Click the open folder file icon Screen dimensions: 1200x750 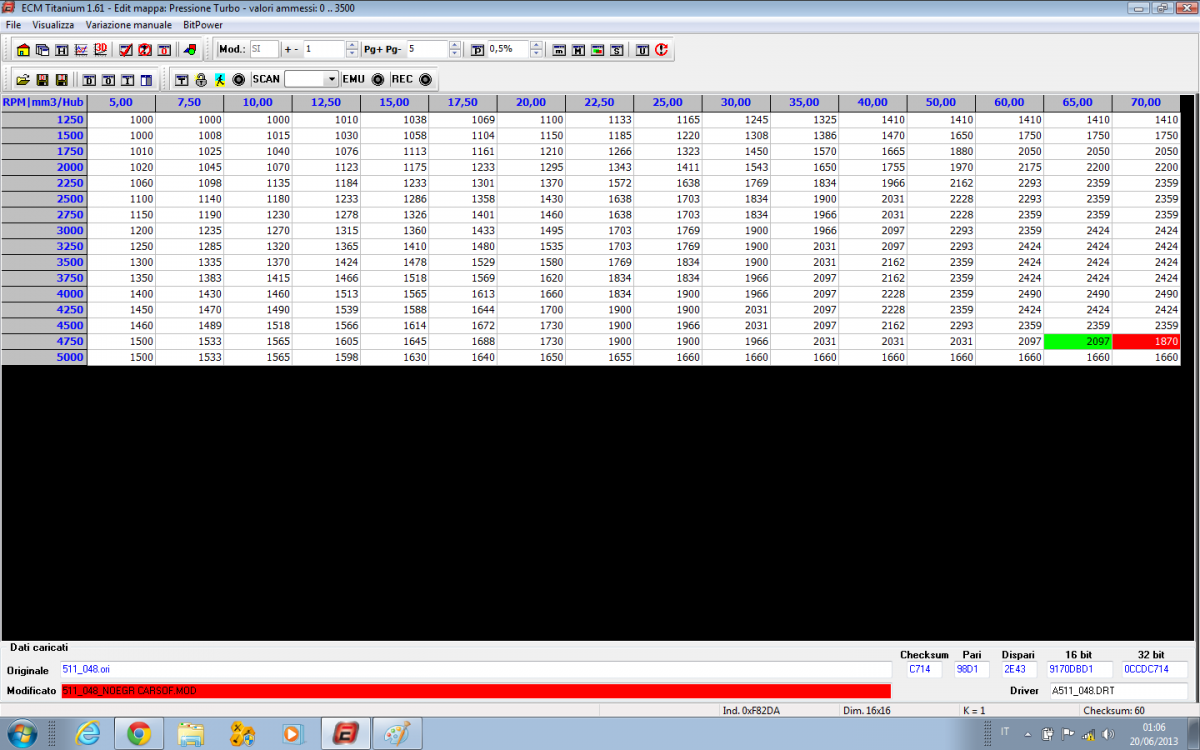[22, 79]
